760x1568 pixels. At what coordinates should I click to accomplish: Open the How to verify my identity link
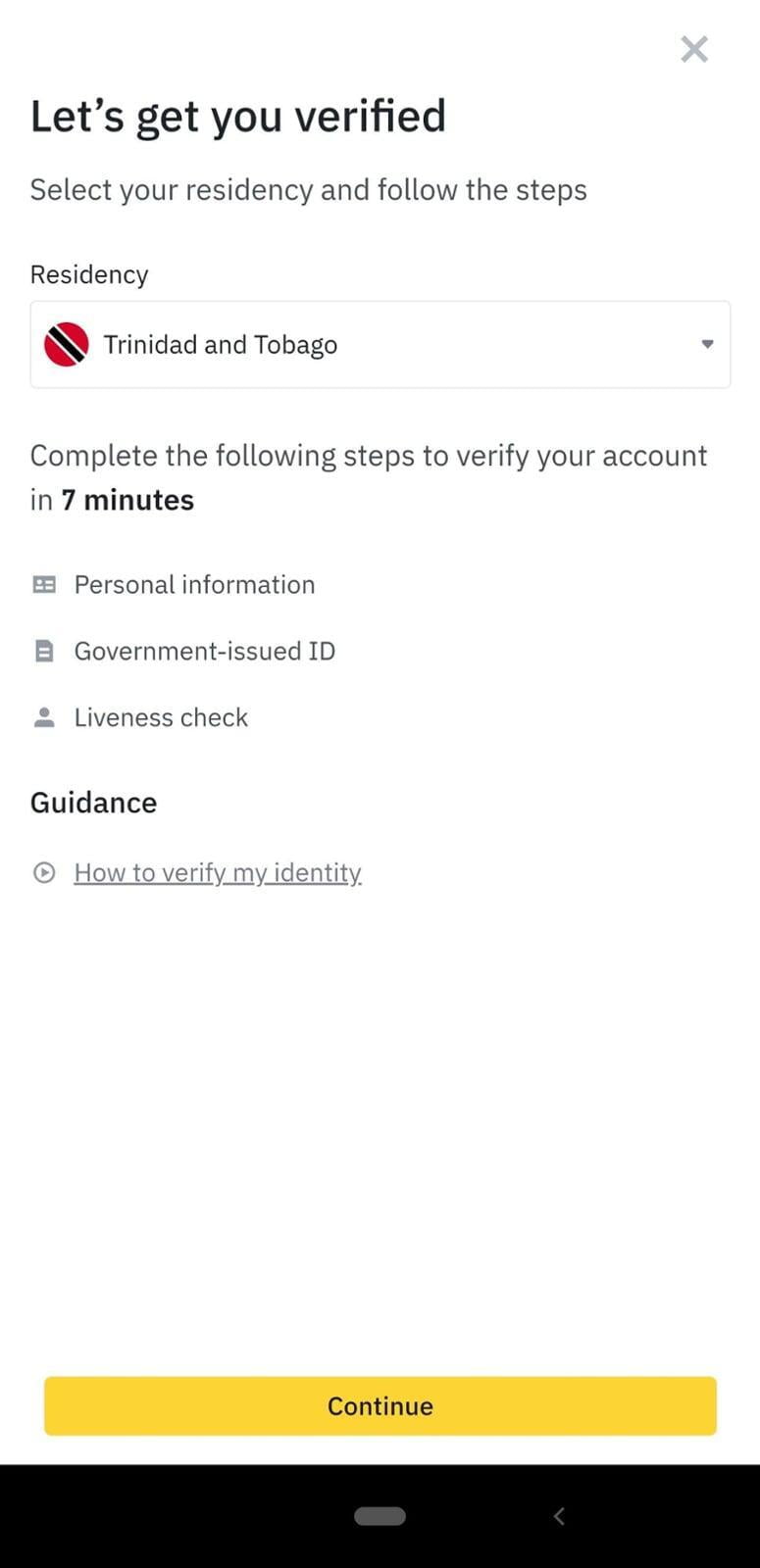218,872
